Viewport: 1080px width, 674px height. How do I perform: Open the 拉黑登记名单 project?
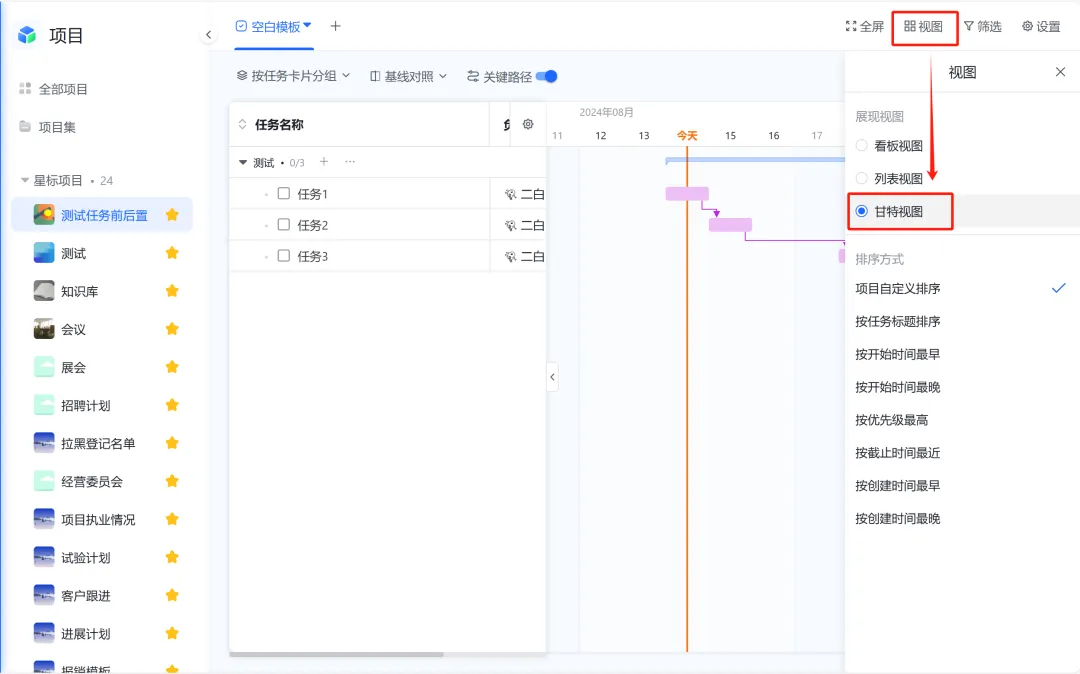[98, 443]
